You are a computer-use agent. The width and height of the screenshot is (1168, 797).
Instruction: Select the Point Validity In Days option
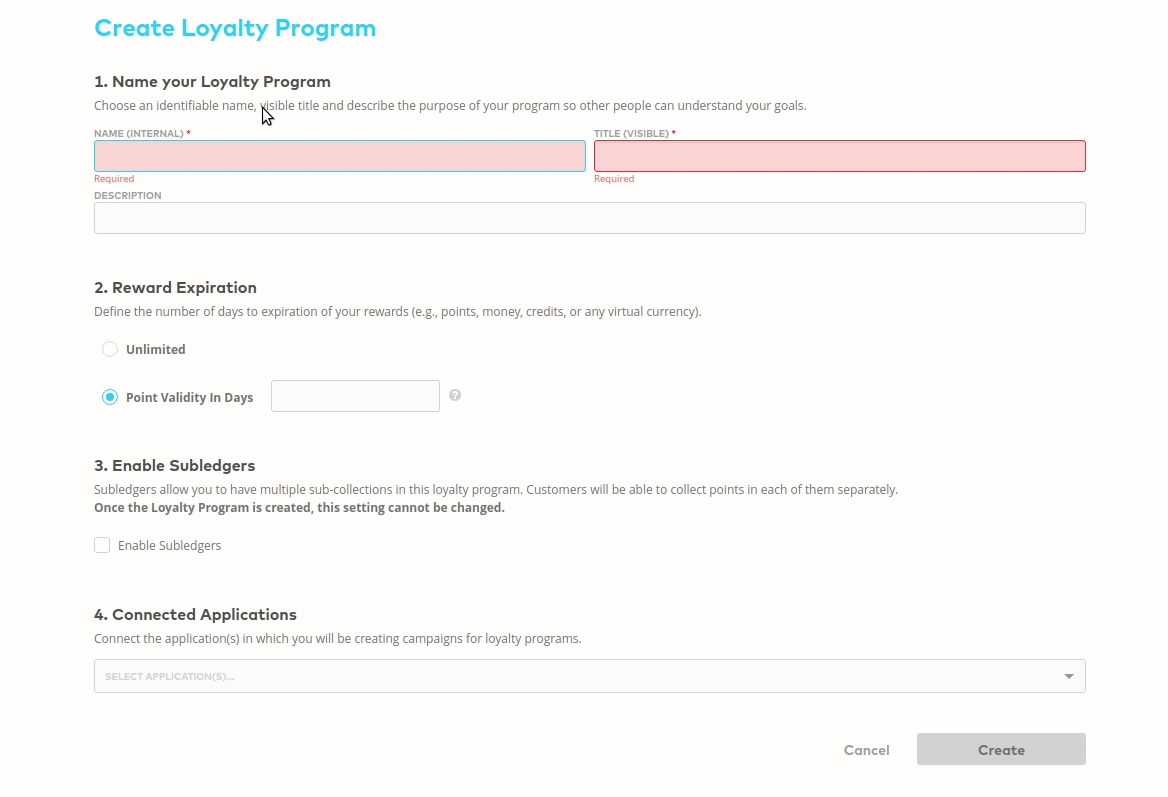point(110,397)
